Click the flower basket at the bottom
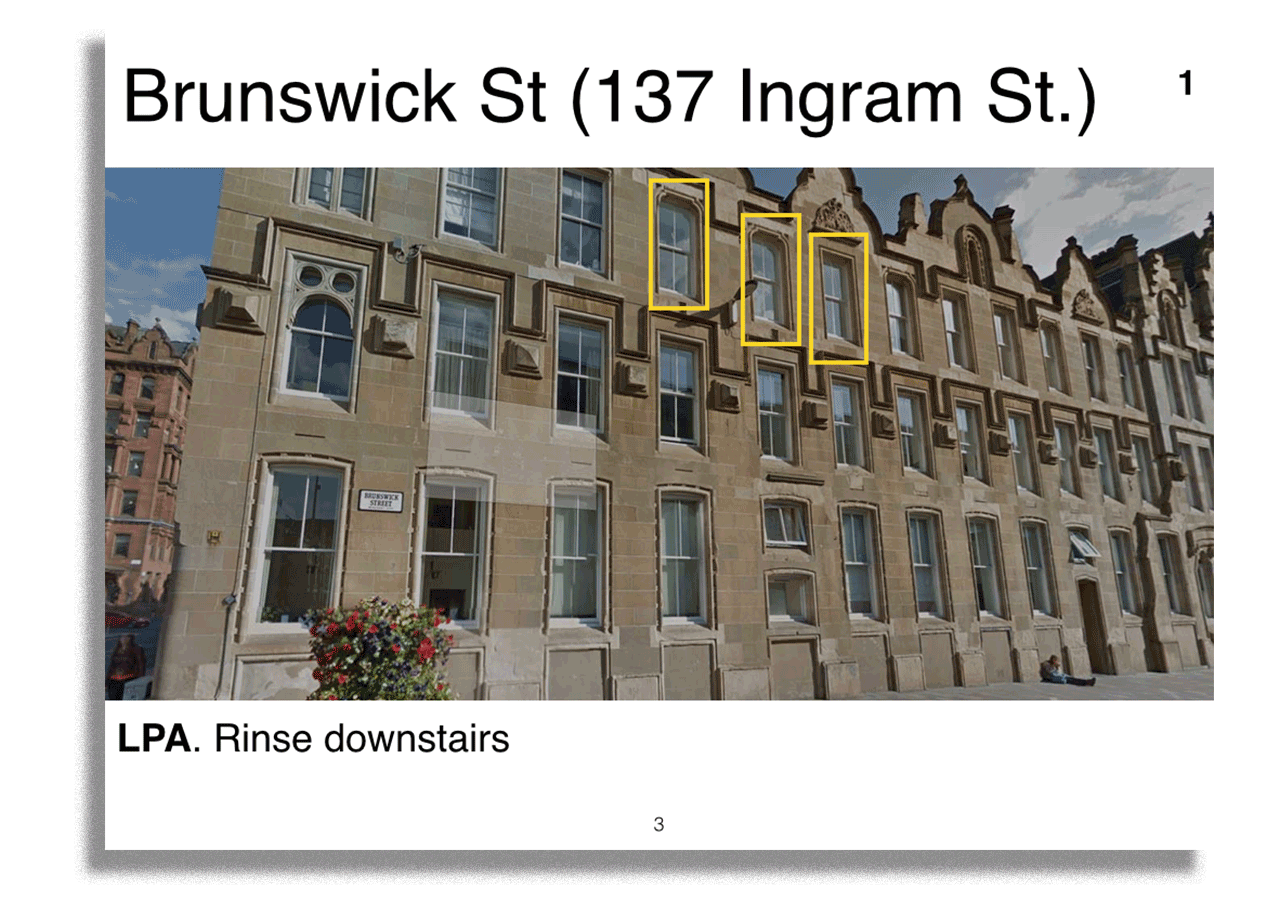1276x907 pixels. pyautogui.click(x=379, y=648)
